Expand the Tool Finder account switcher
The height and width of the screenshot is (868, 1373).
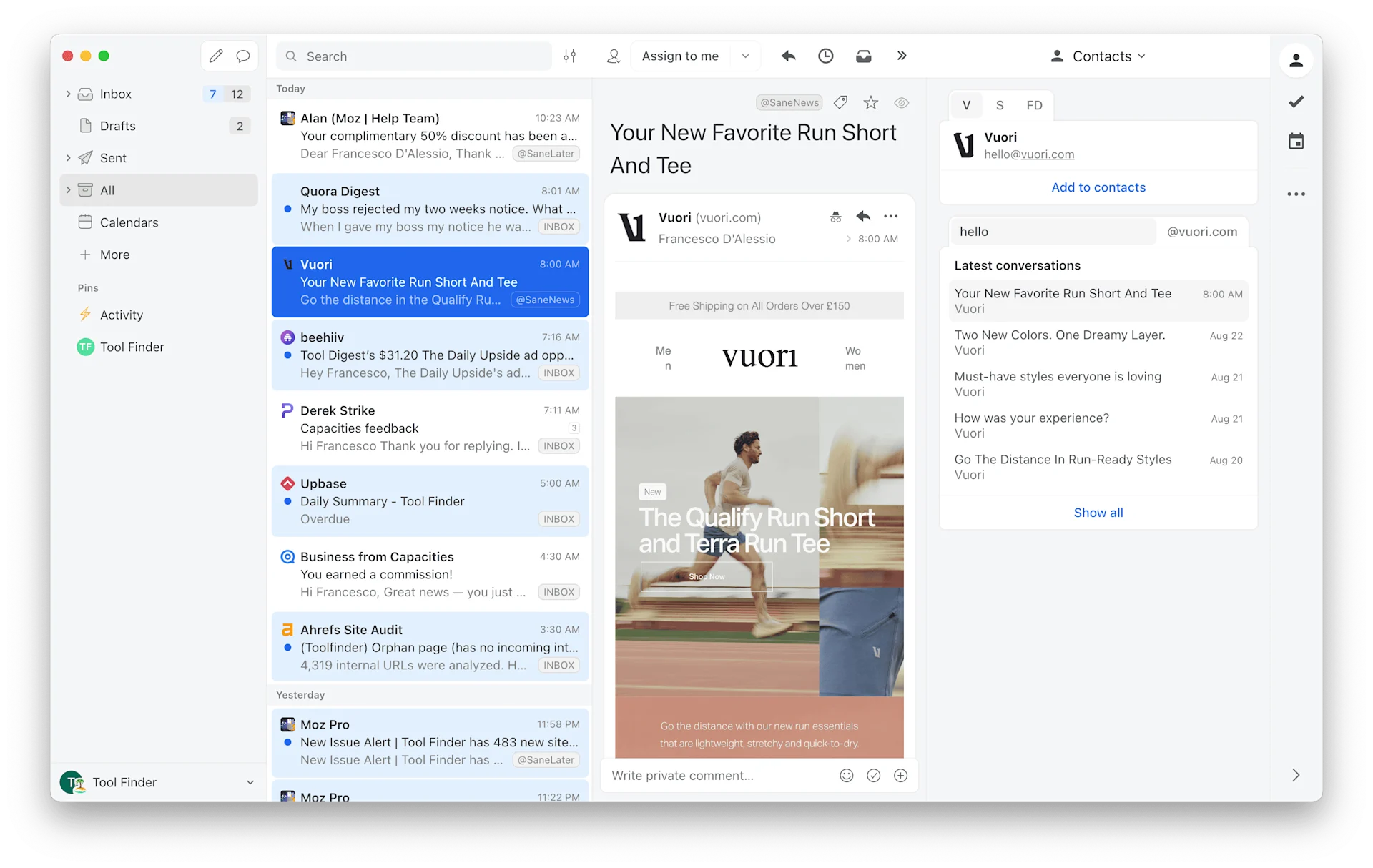click(x=250, y=782)
